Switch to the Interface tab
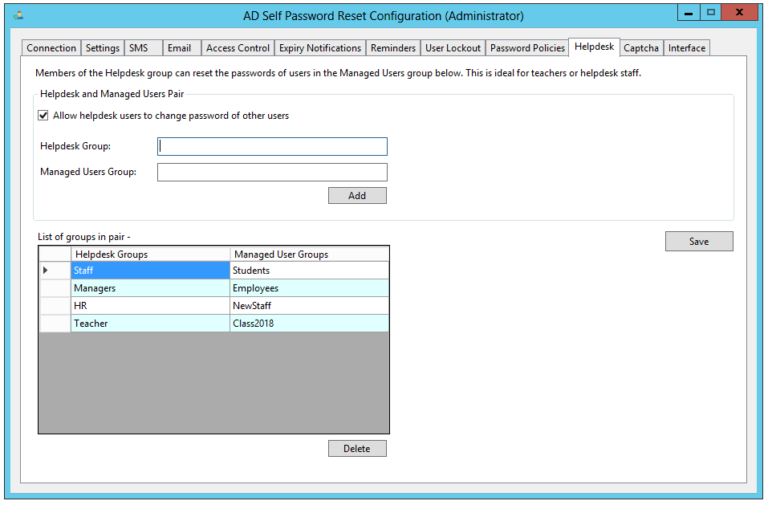 687,48
